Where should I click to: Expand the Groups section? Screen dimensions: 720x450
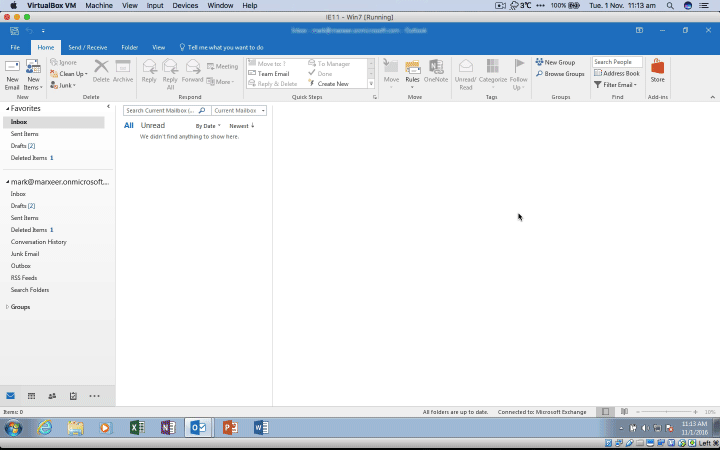click(7, 307)
